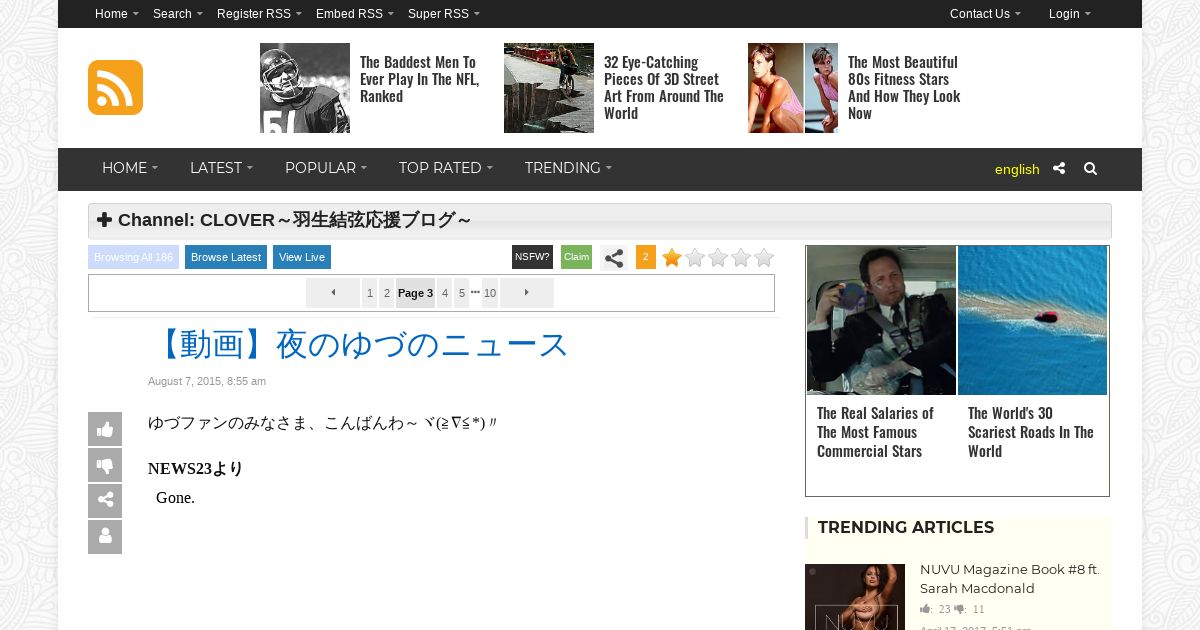Image resolution: width=1200 pixels, height=630 pixels.
Task: Go to page 5
Action: click(462, 293)
